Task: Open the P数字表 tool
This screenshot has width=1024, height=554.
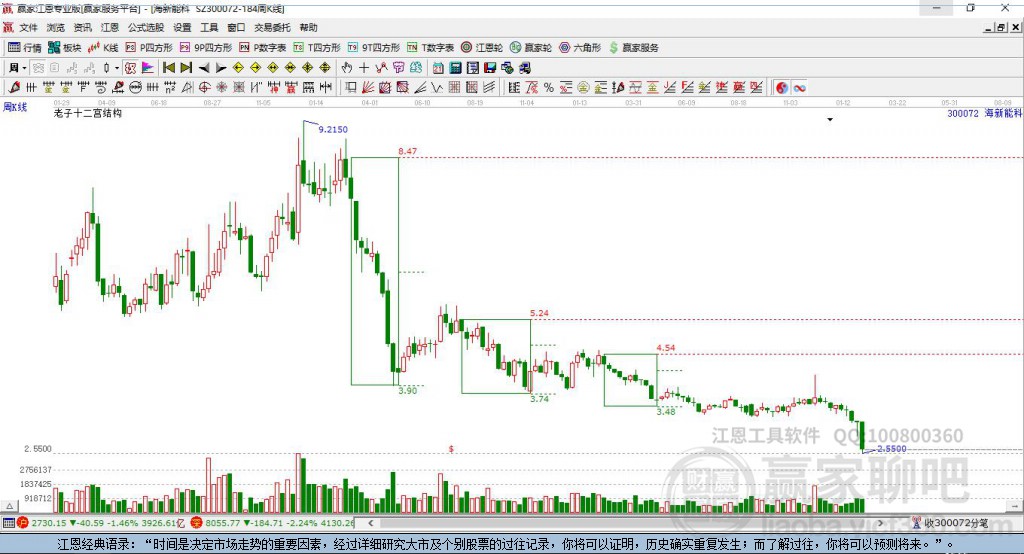Action: click(263, 48)
